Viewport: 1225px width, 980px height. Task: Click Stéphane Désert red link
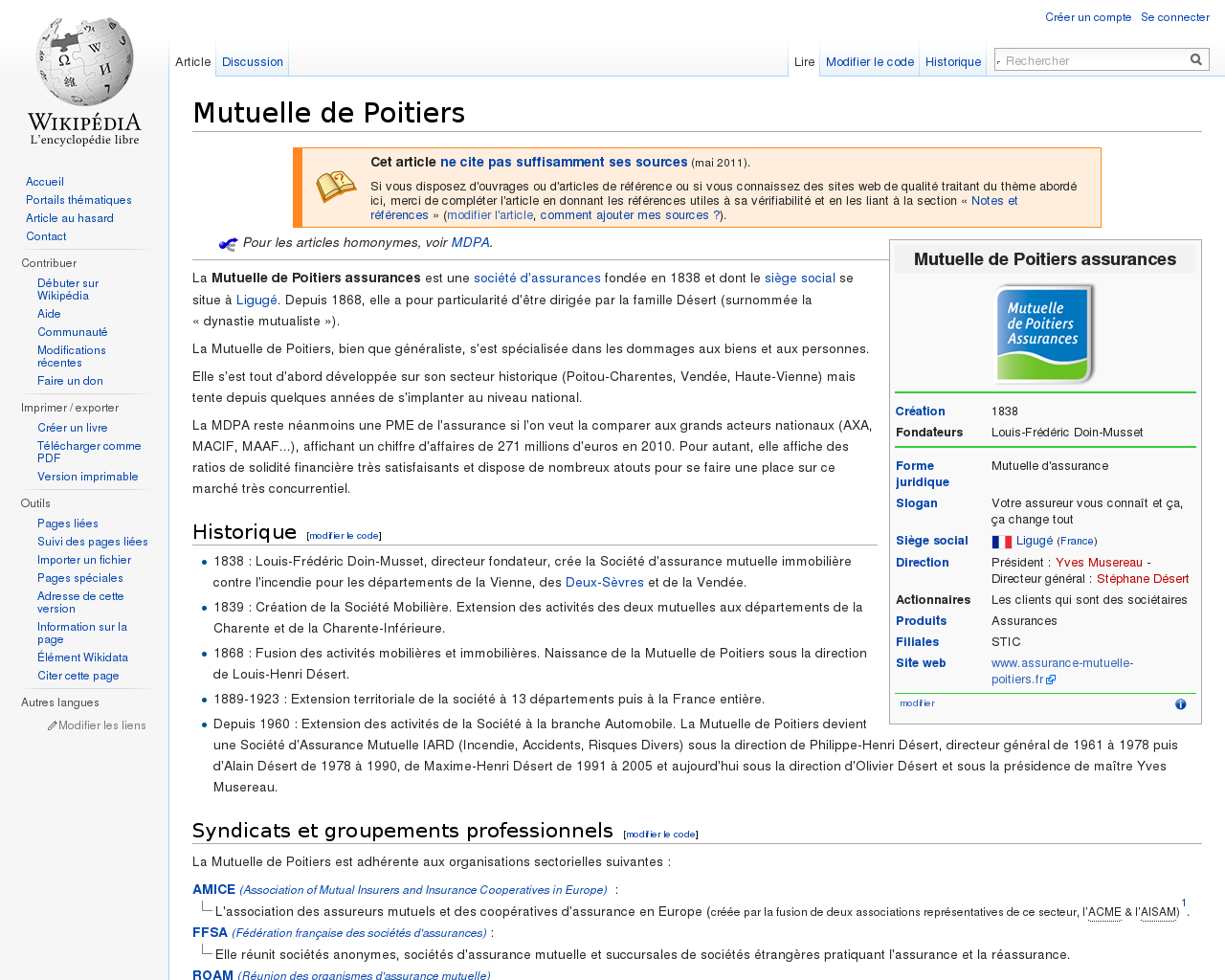pyautogui.click(x=1143, y=579)
